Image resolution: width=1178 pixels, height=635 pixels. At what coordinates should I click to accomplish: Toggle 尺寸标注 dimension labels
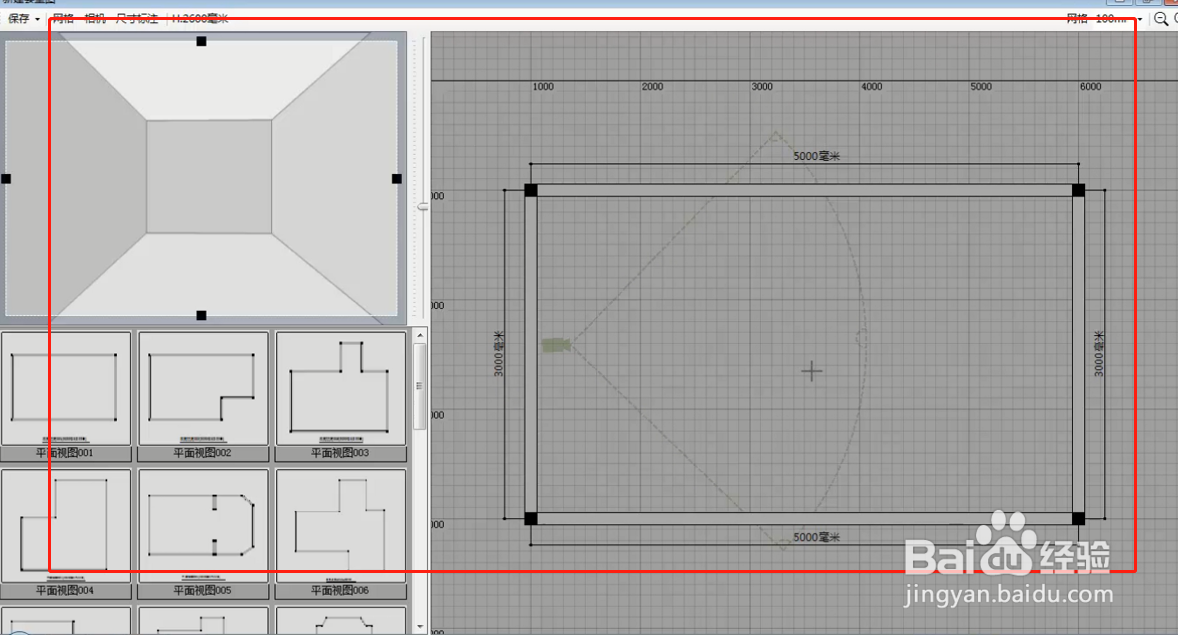pyautogui.click(x=137, y=19)
